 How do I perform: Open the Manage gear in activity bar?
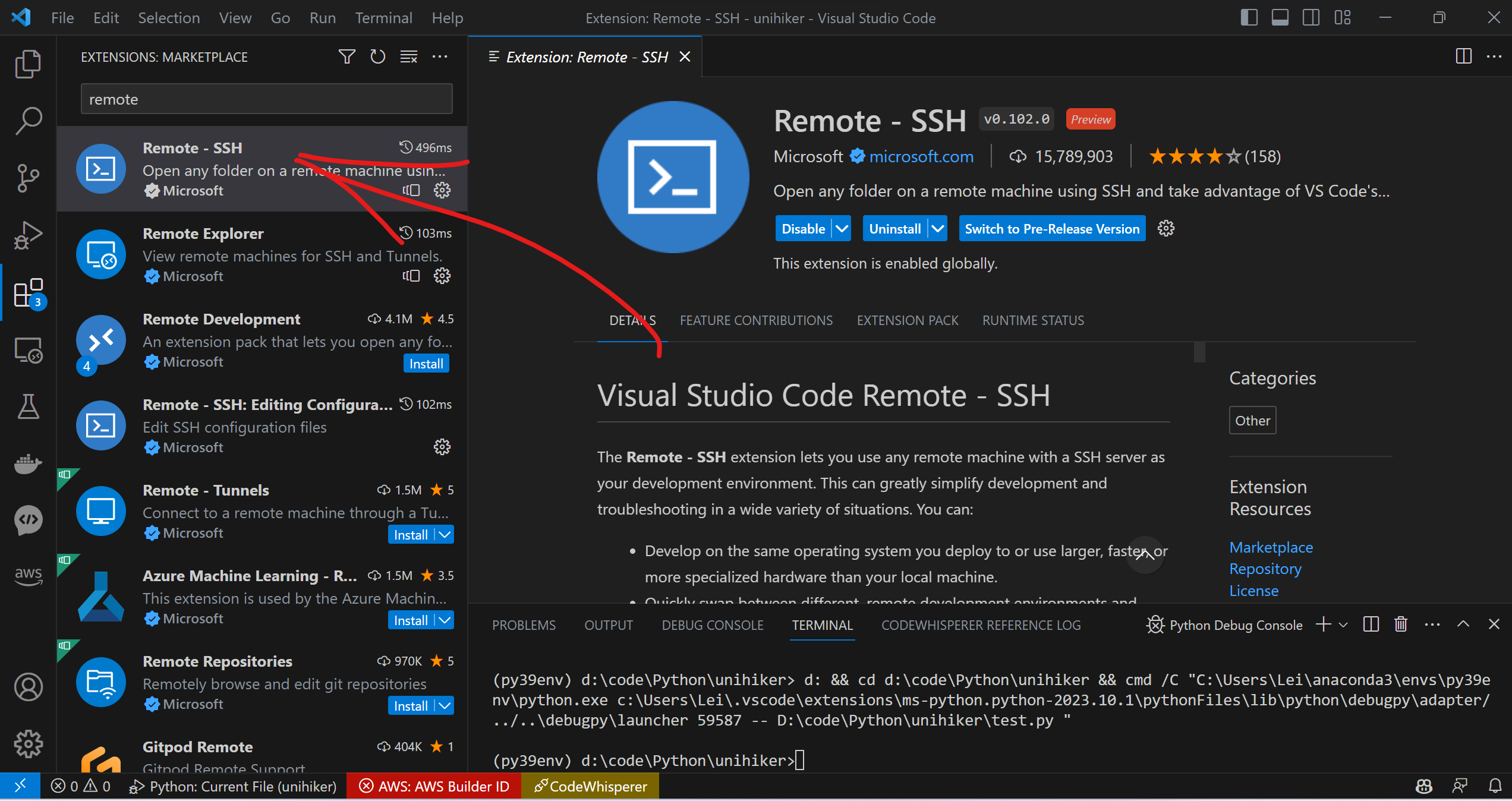click(28, 744)
